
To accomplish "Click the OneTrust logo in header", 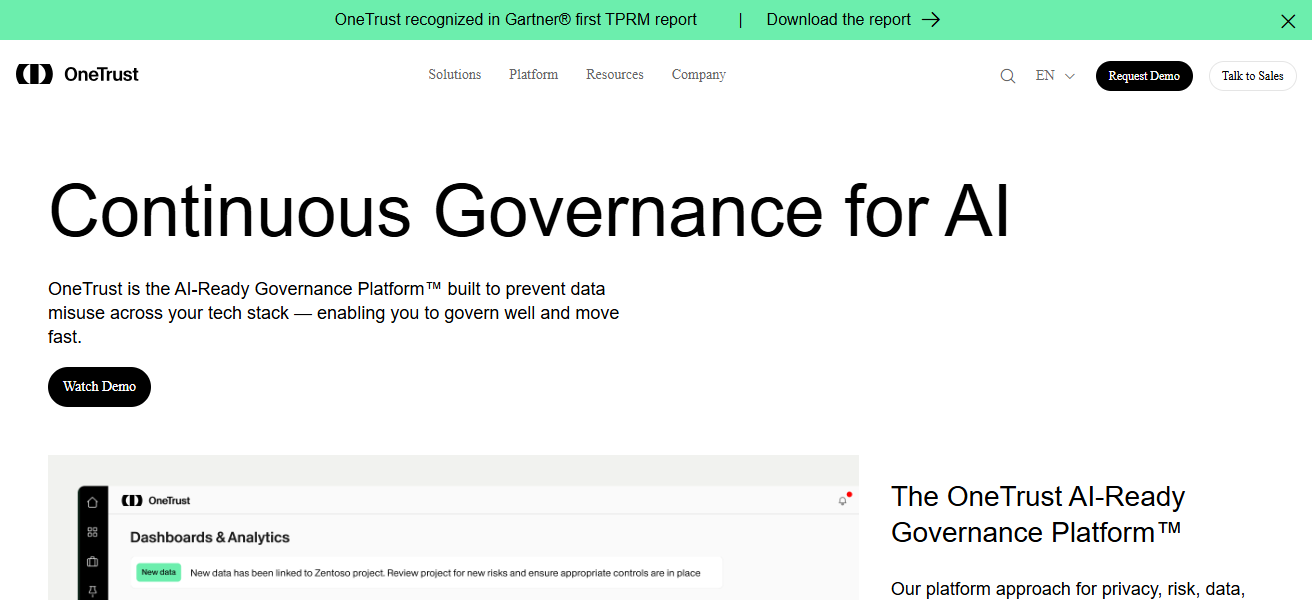I will [77, 74].
